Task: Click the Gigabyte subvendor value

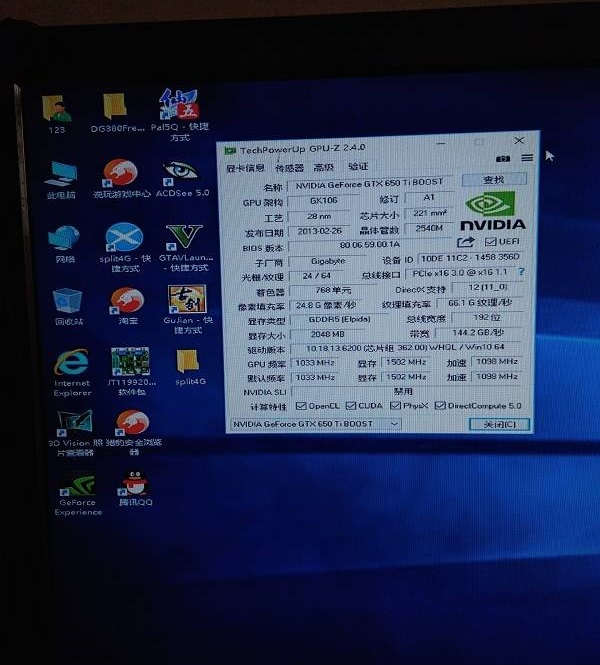Action: click(x=328, y=261)
